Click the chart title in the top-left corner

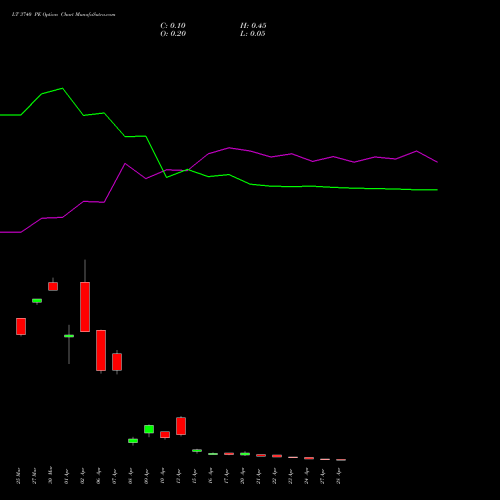(63, 15)
